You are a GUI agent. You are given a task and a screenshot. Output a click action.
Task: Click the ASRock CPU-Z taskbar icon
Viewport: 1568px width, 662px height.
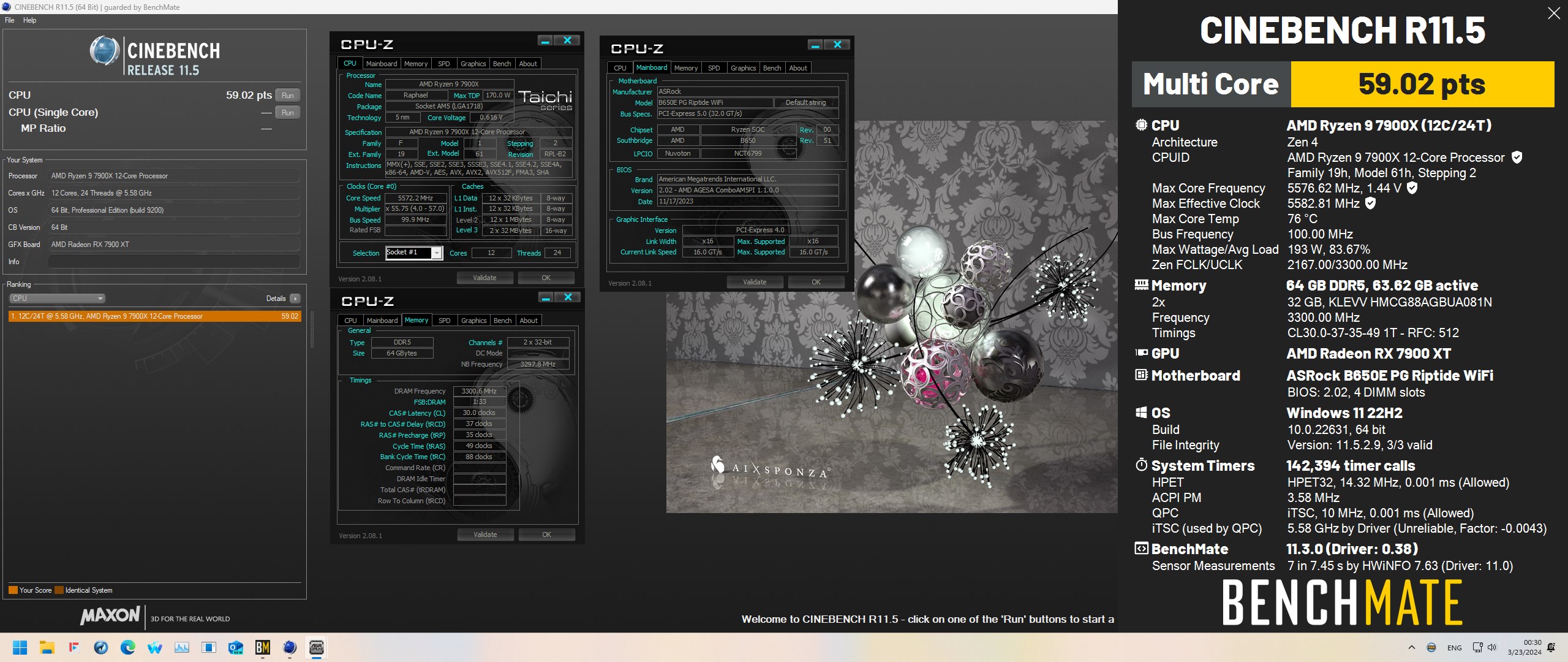[x=317, y=647]
